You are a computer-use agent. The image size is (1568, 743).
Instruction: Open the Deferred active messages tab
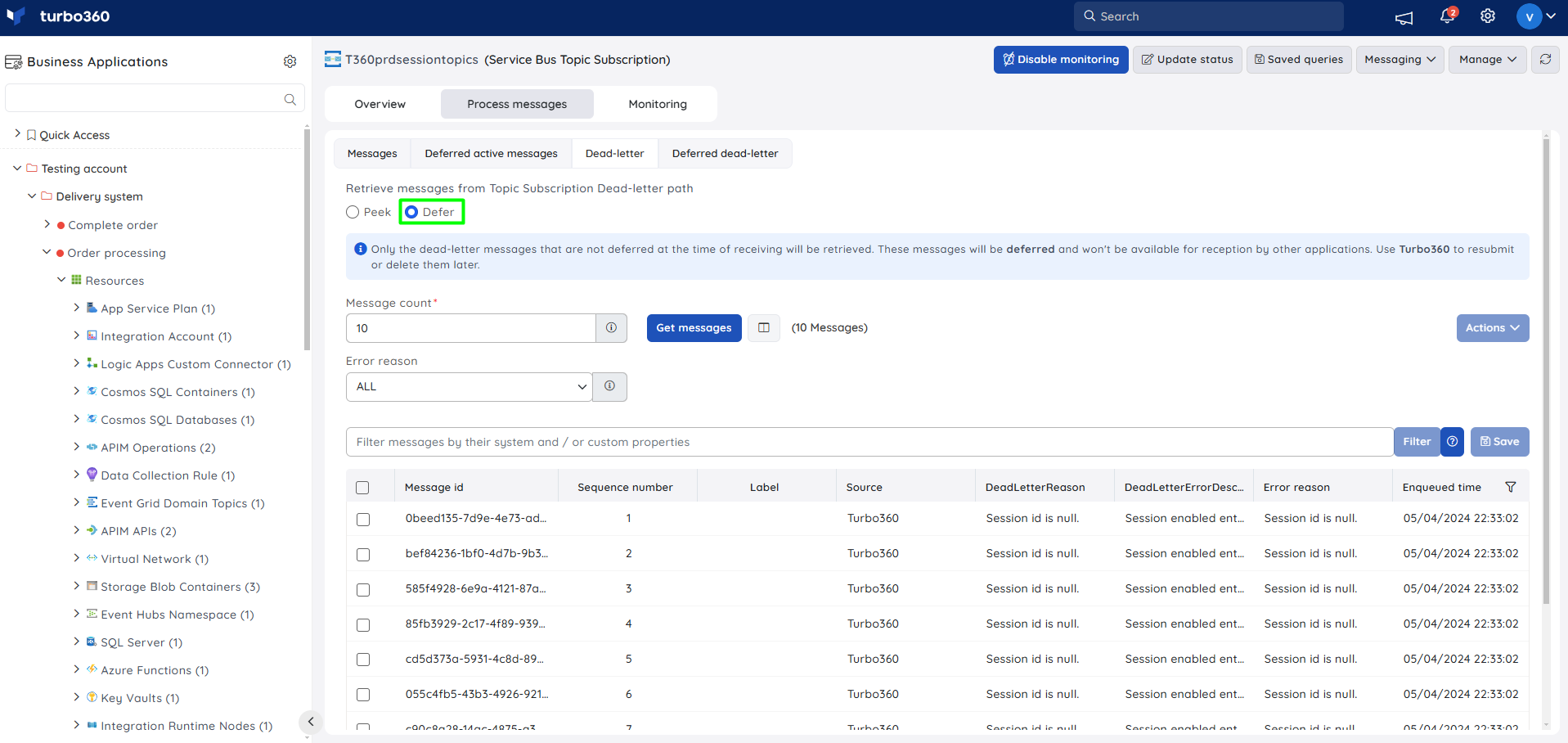click(x=492, y=154)
